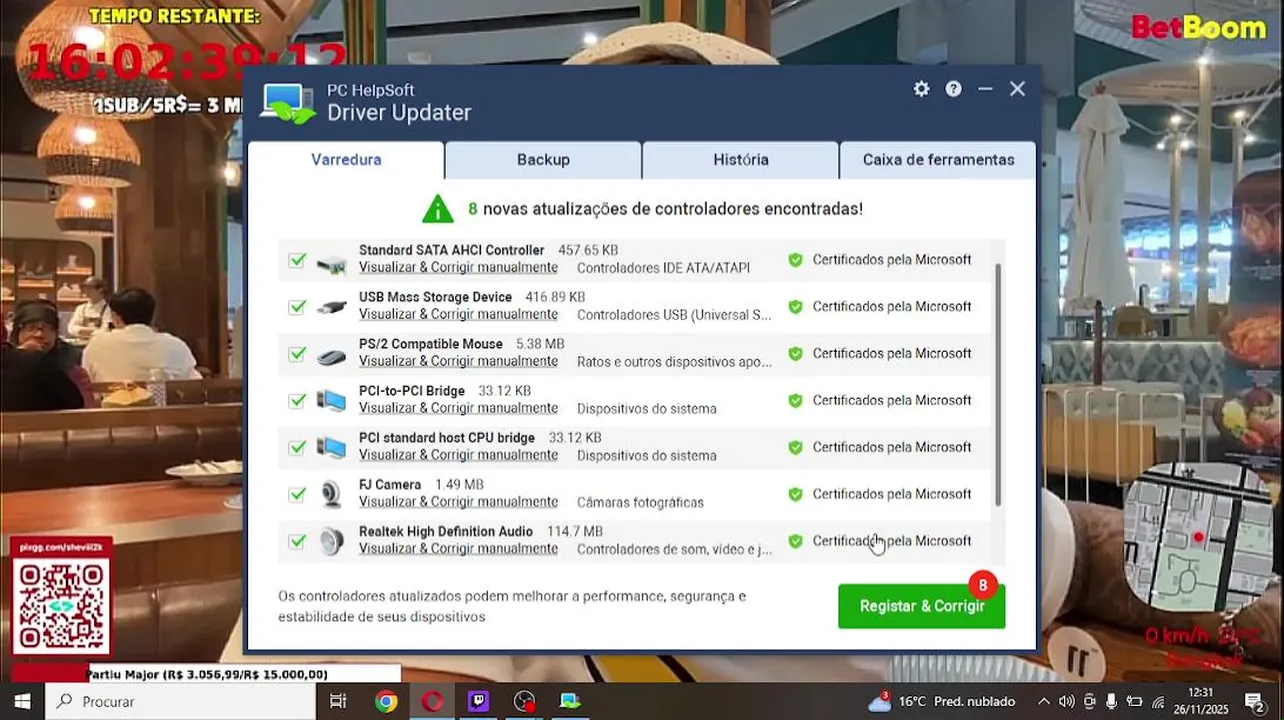Click the Procurar taskbar search box

(181, 701)
